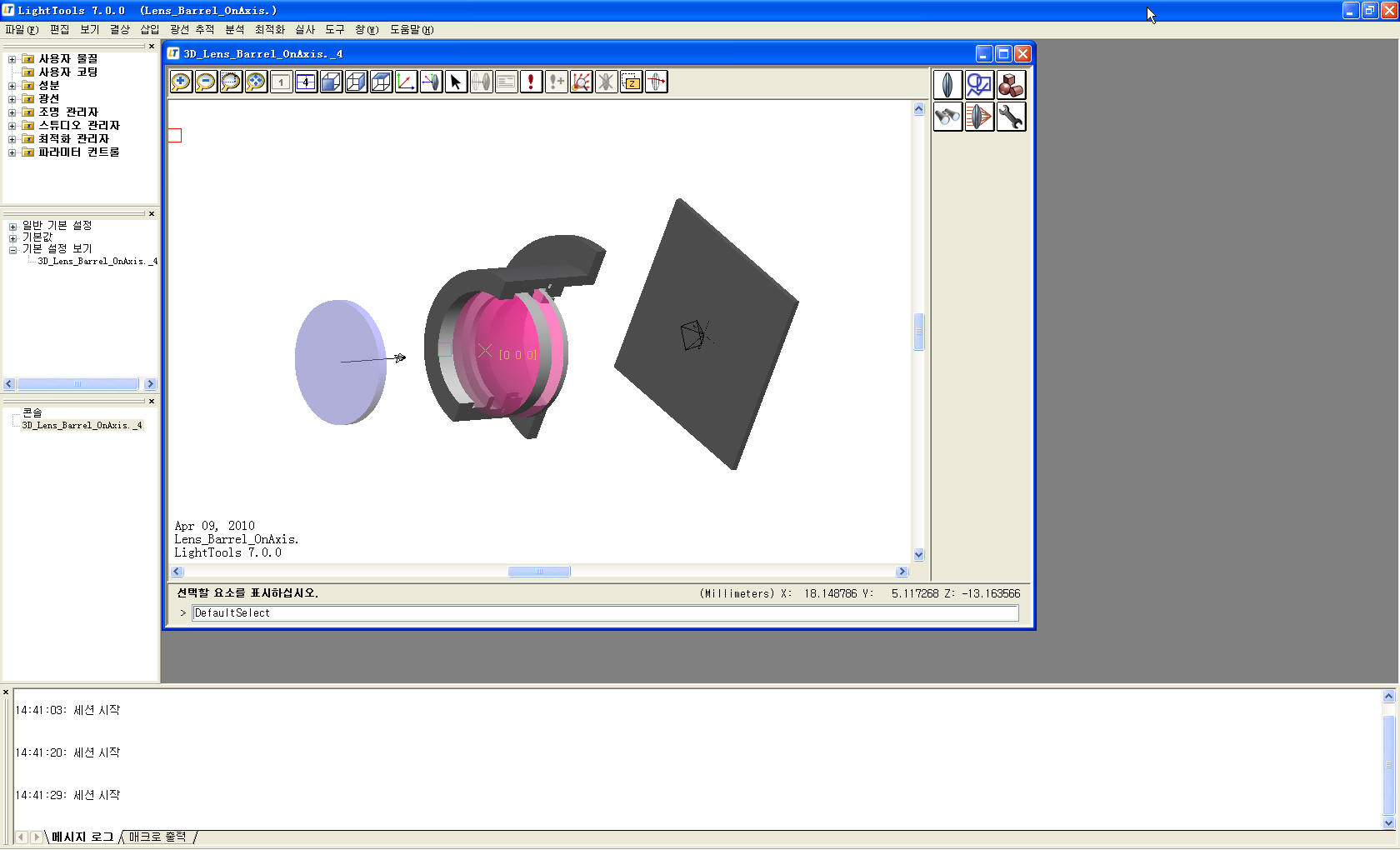Expand the 광선 tree node

pos(12,99)
